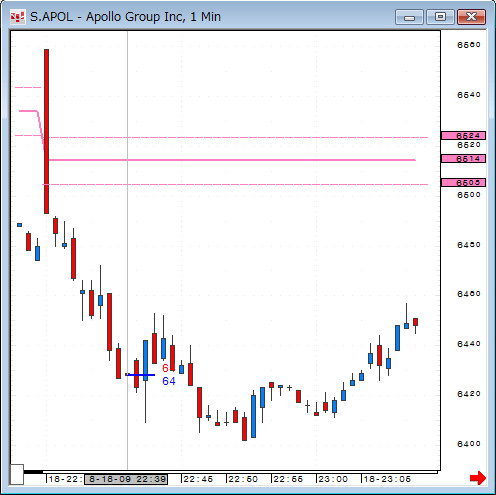Click the 6514 pink price label

coord(463,159)
